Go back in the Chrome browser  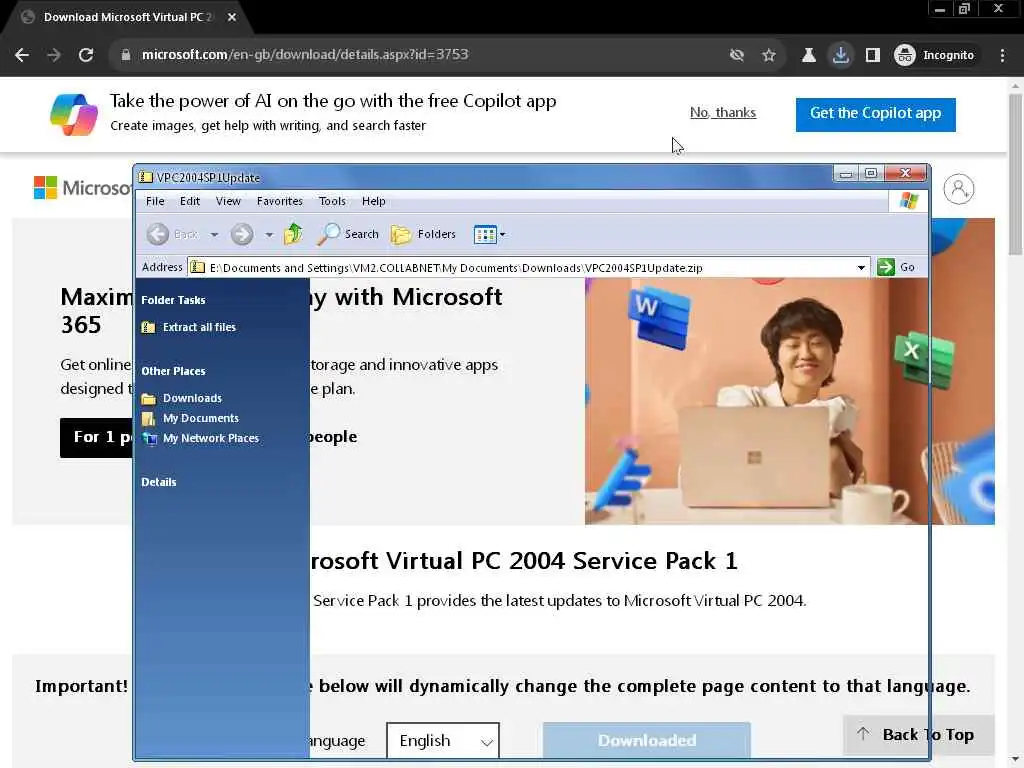(x=22, y=55)
